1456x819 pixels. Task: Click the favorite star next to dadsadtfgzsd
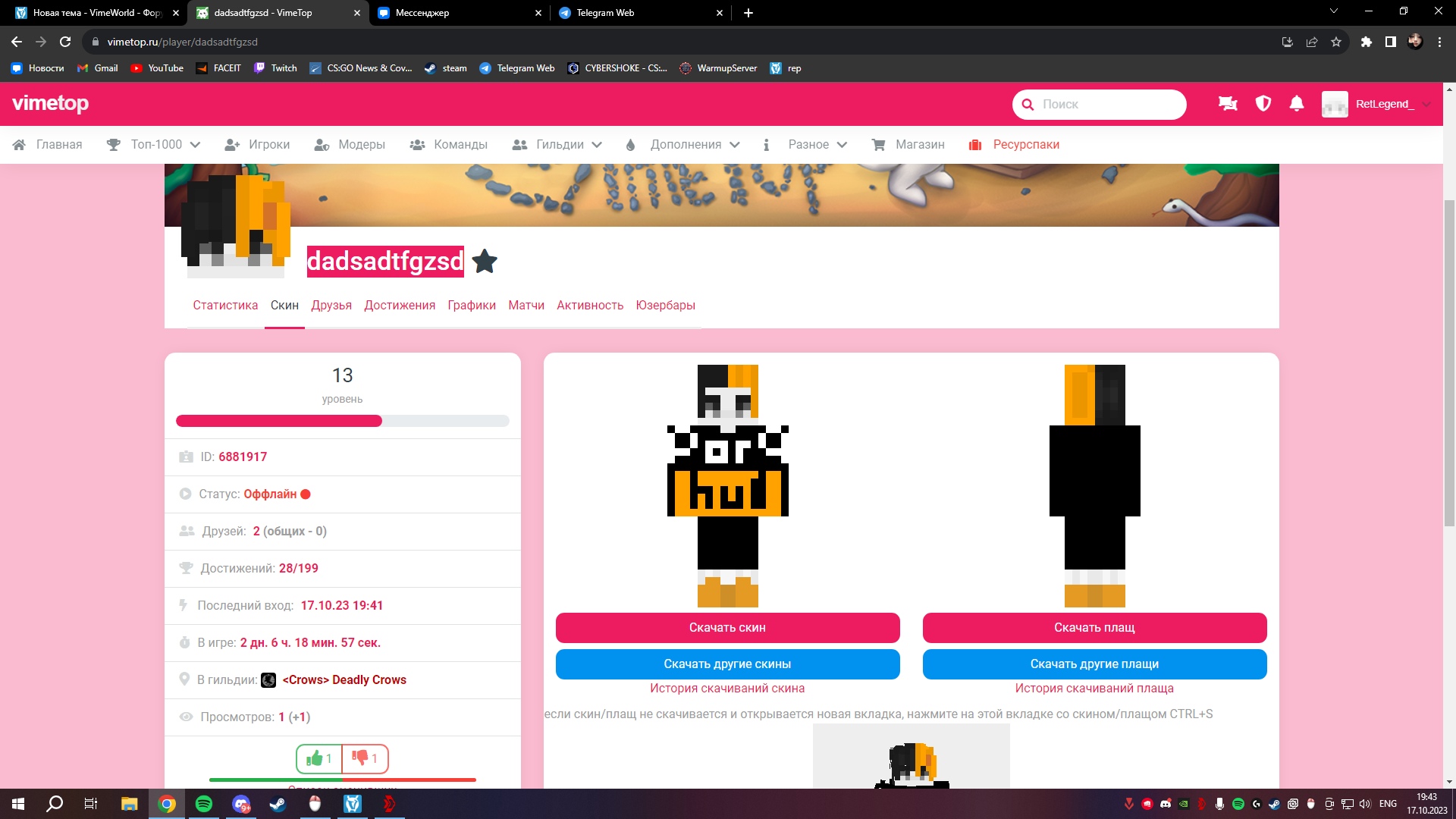485,262
